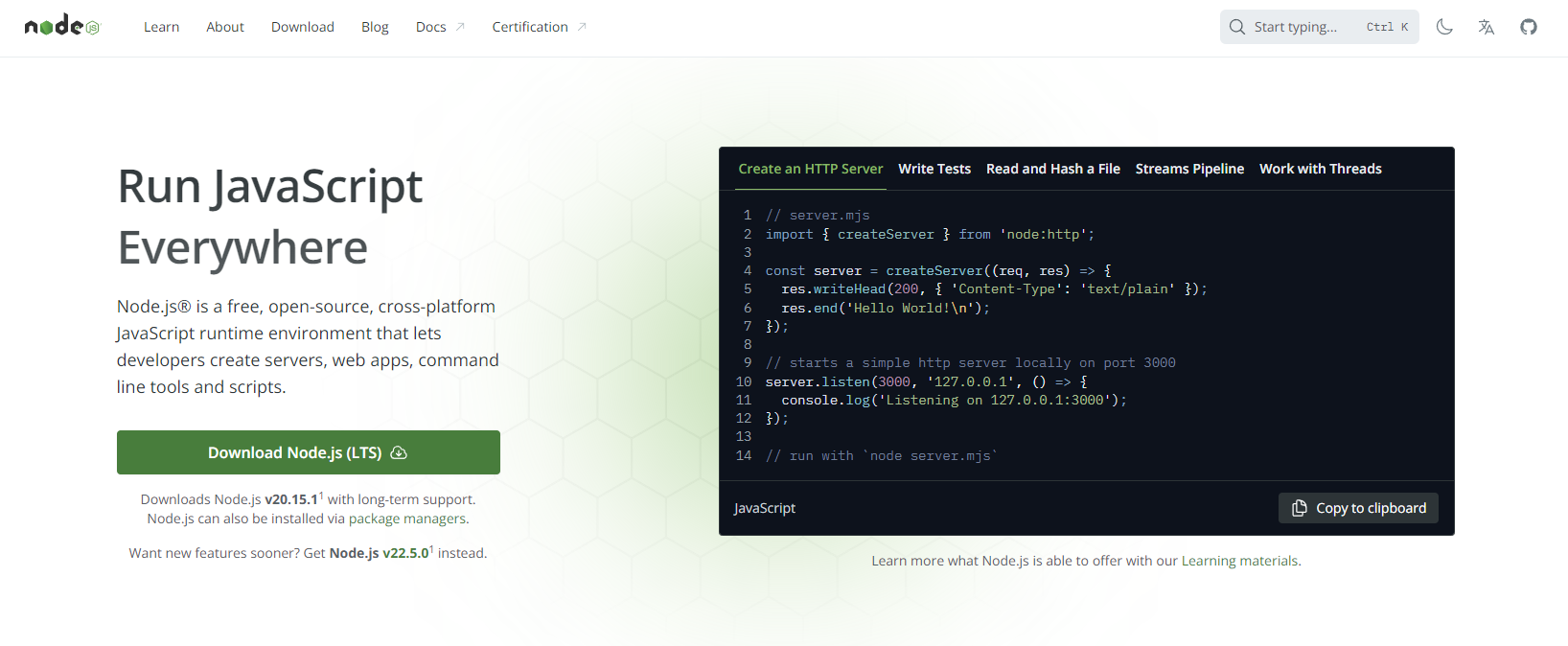Focus the Start typing search field
The height and width of the screenshot is (646, 1568).
coord(1319,27)
